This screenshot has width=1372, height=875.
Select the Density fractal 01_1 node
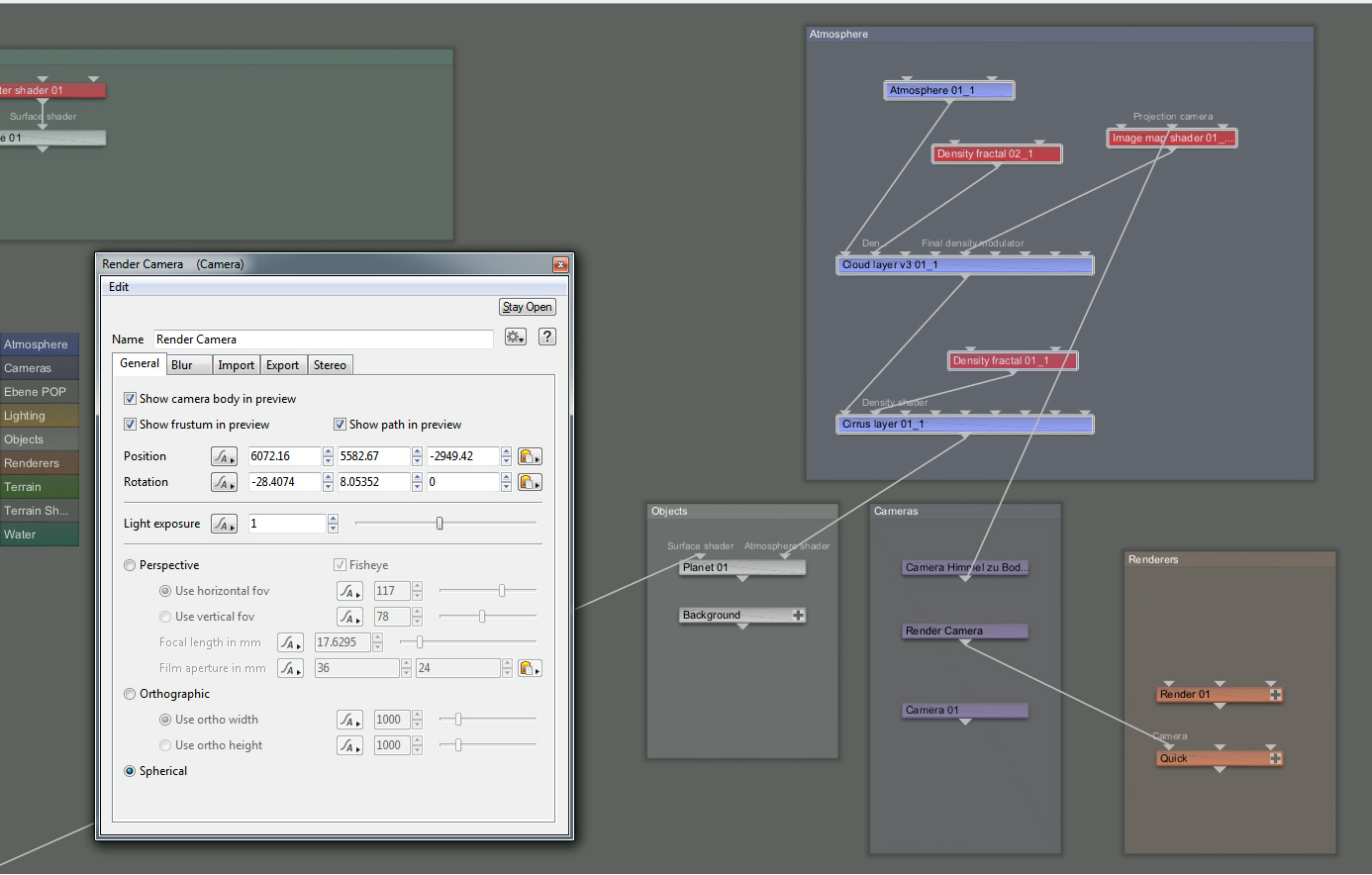pos(1012,361)
